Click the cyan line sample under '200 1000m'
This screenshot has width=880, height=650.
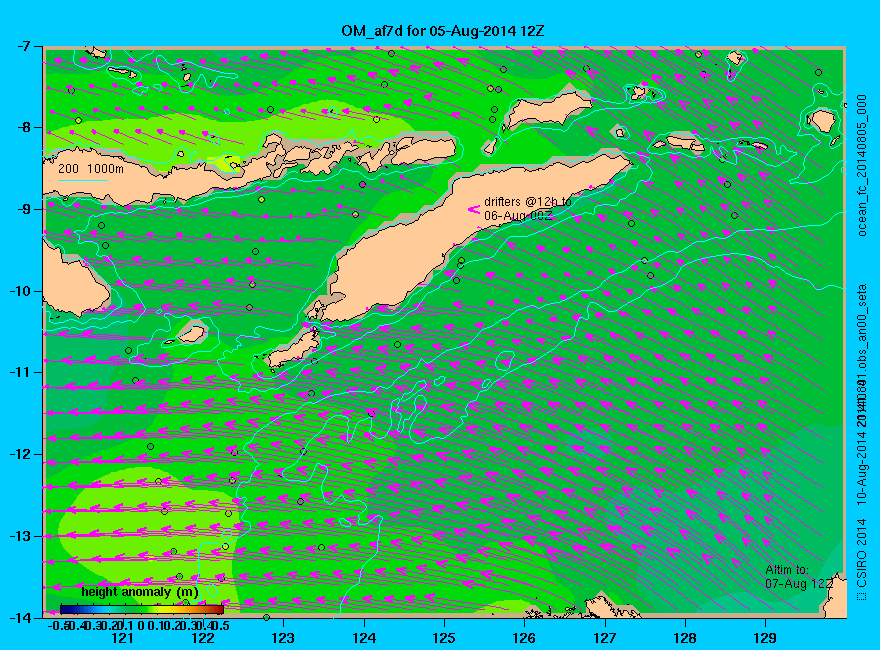pos(82,180)
